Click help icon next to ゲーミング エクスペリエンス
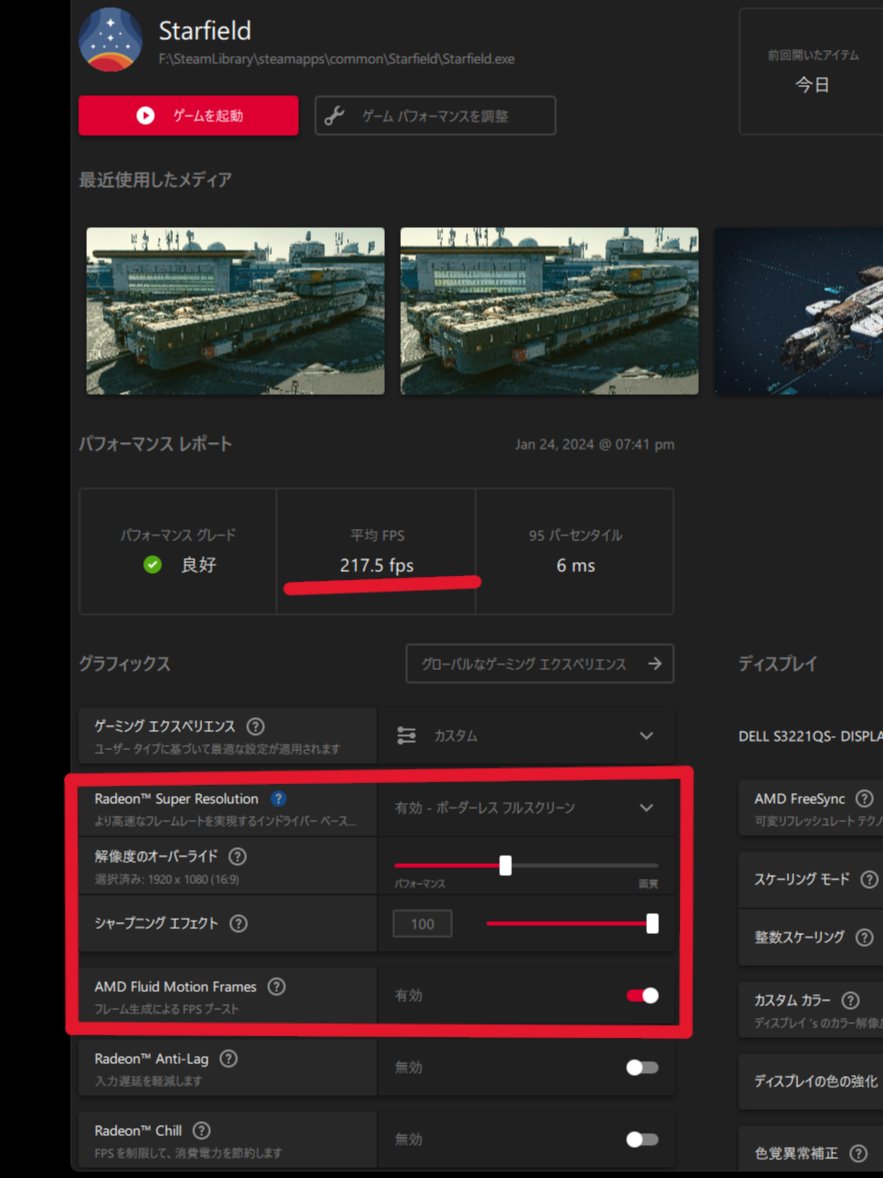 click(x=256, y=726)
